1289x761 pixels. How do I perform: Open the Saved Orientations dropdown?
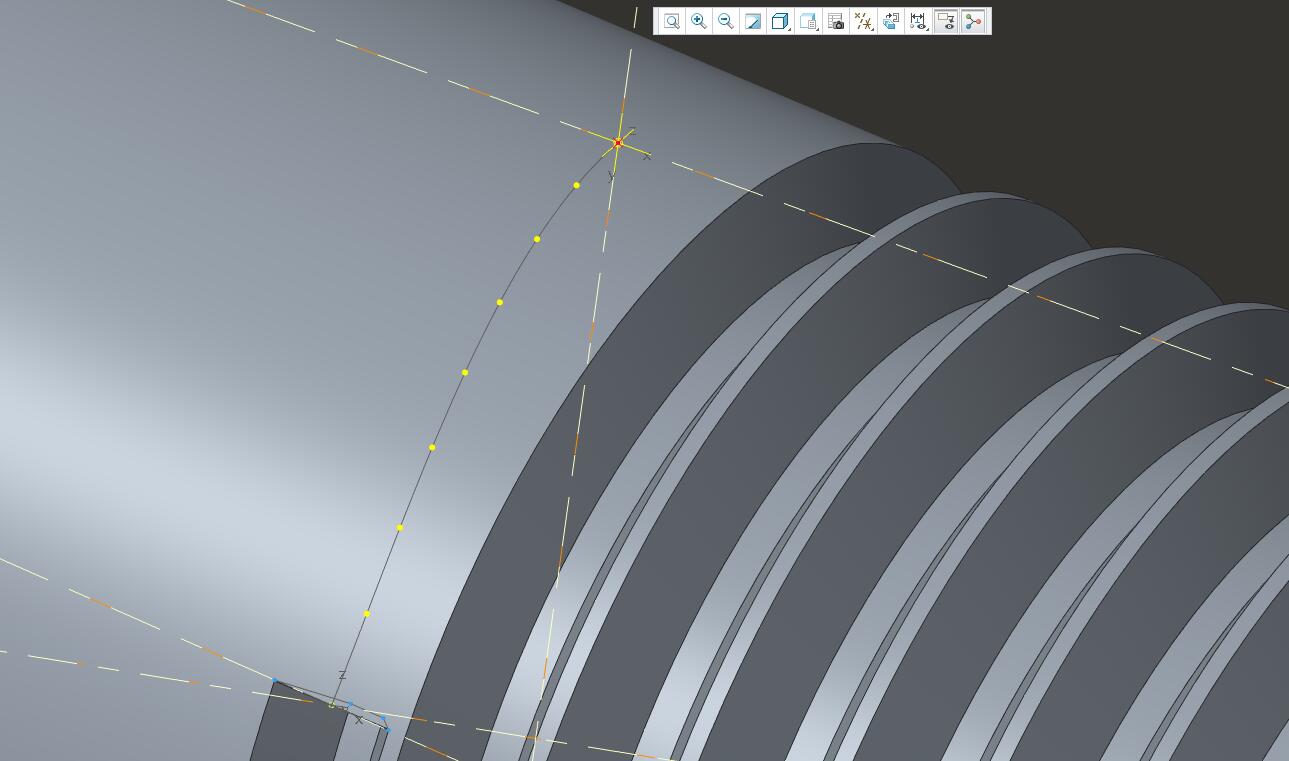[809, 21]
